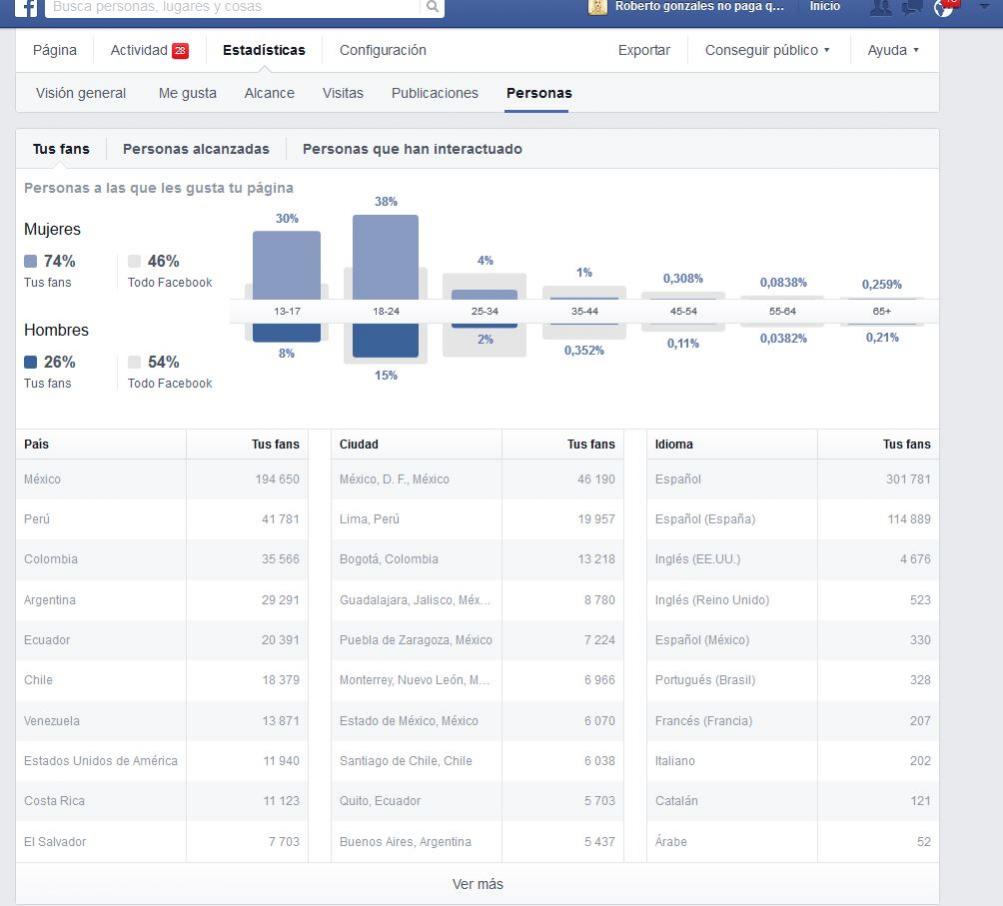The width and height of the screenshot is (1003, 906).
Task: Click the Ciudad column header
Action: (359, 444)
